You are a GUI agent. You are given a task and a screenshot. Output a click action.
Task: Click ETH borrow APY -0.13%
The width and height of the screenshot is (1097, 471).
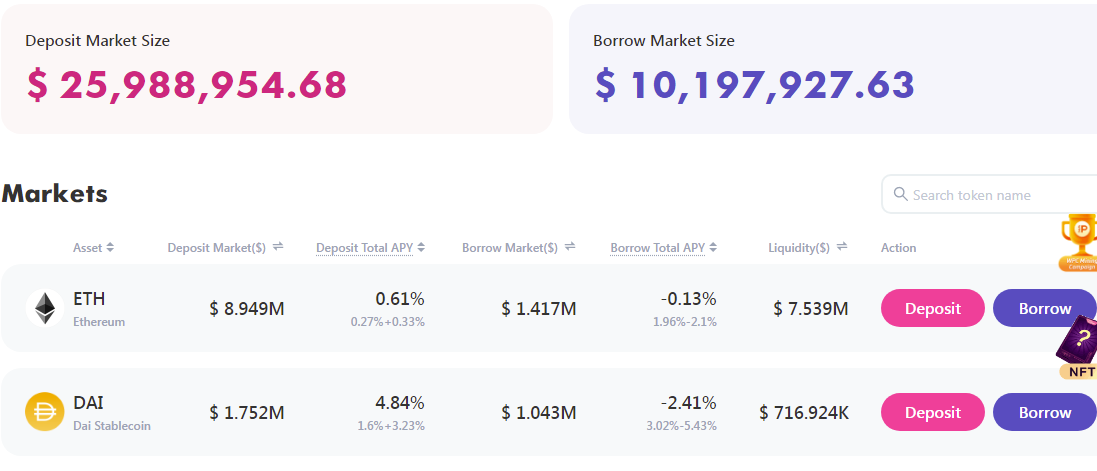click(x=688, y=299)
